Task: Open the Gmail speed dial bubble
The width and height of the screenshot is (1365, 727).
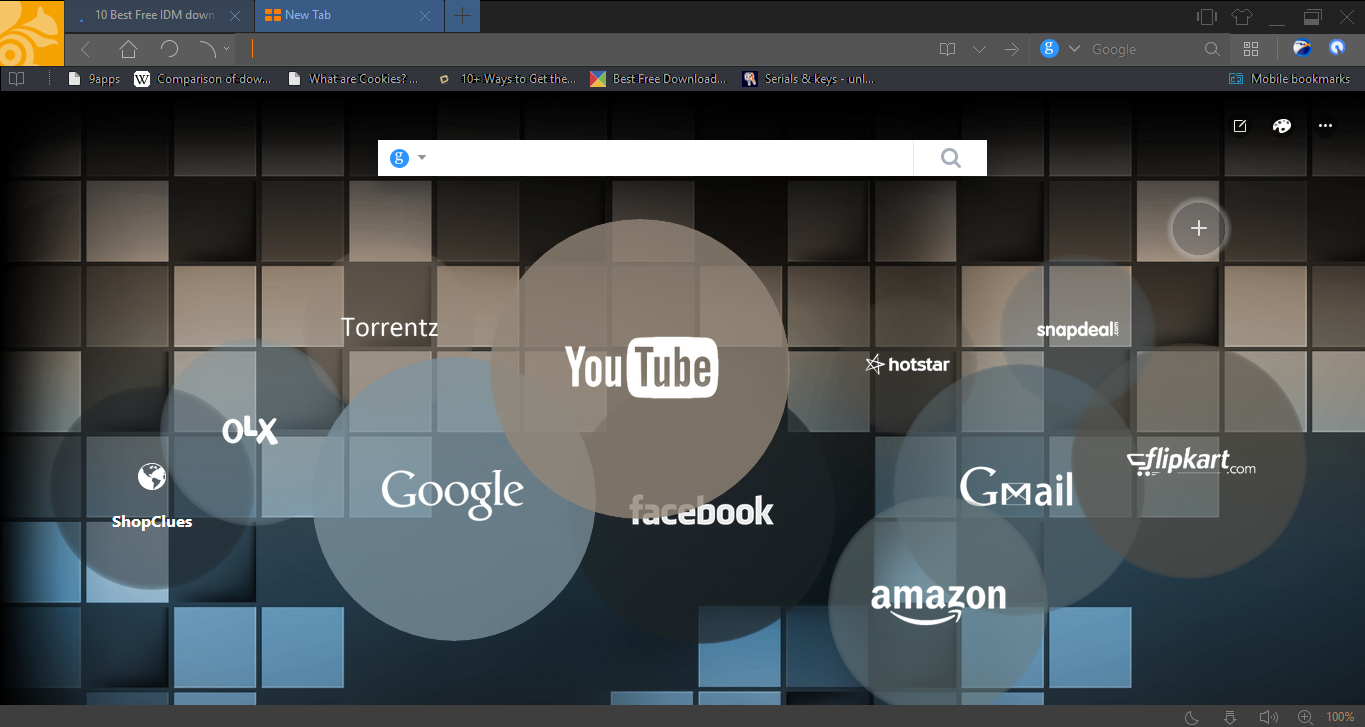Action: click(1017, 489)
